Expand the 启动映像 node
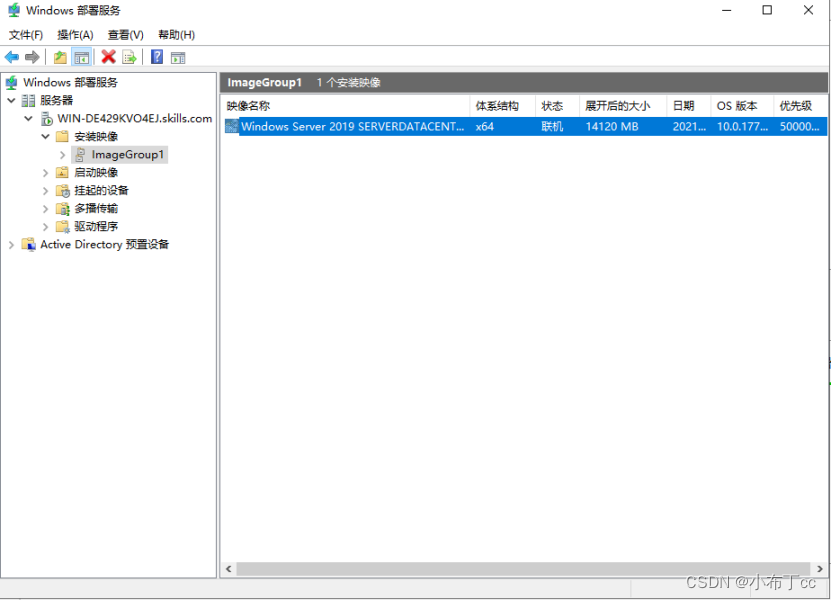This screenshot has width=831, height=600. coord(46,173)
